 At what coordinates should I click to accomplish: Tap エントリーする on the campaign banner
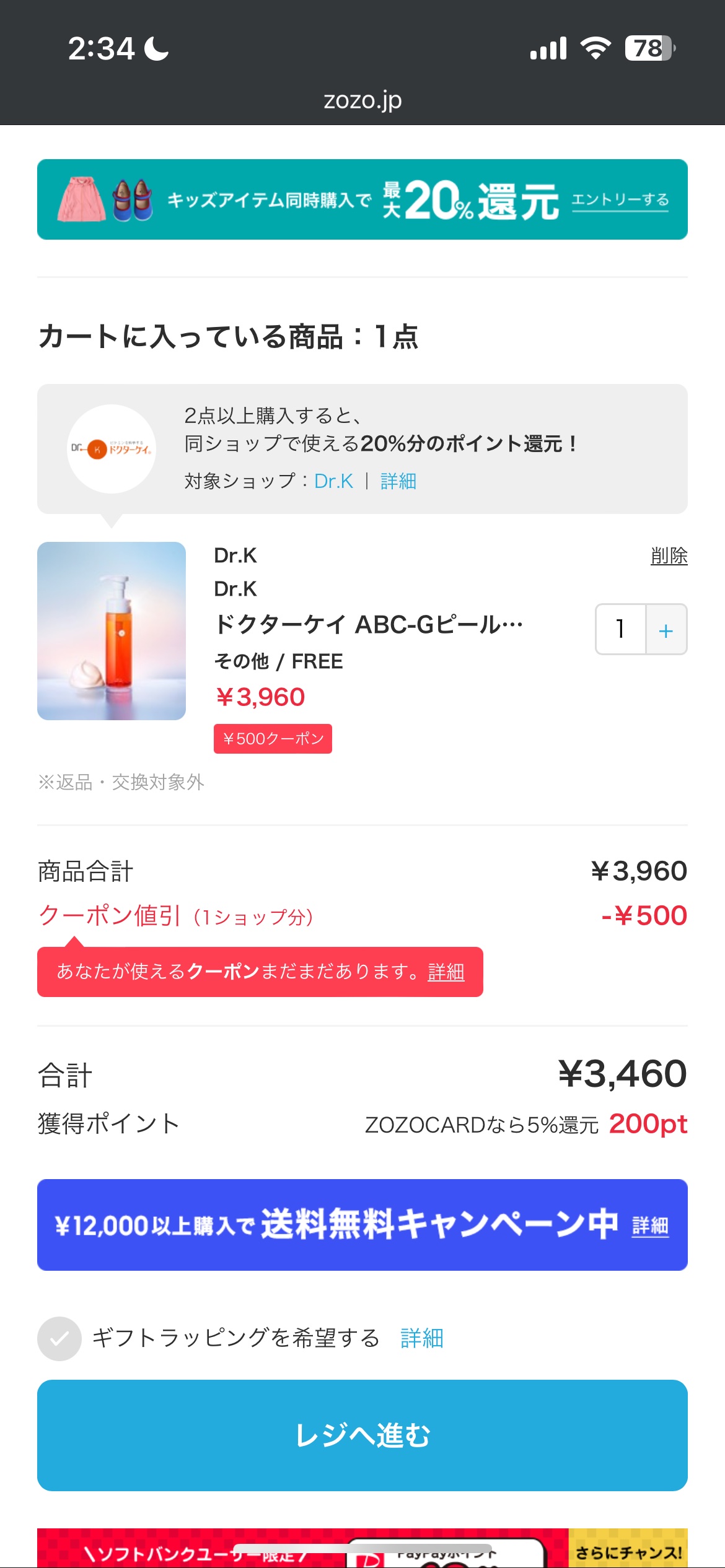coord(620,200)
